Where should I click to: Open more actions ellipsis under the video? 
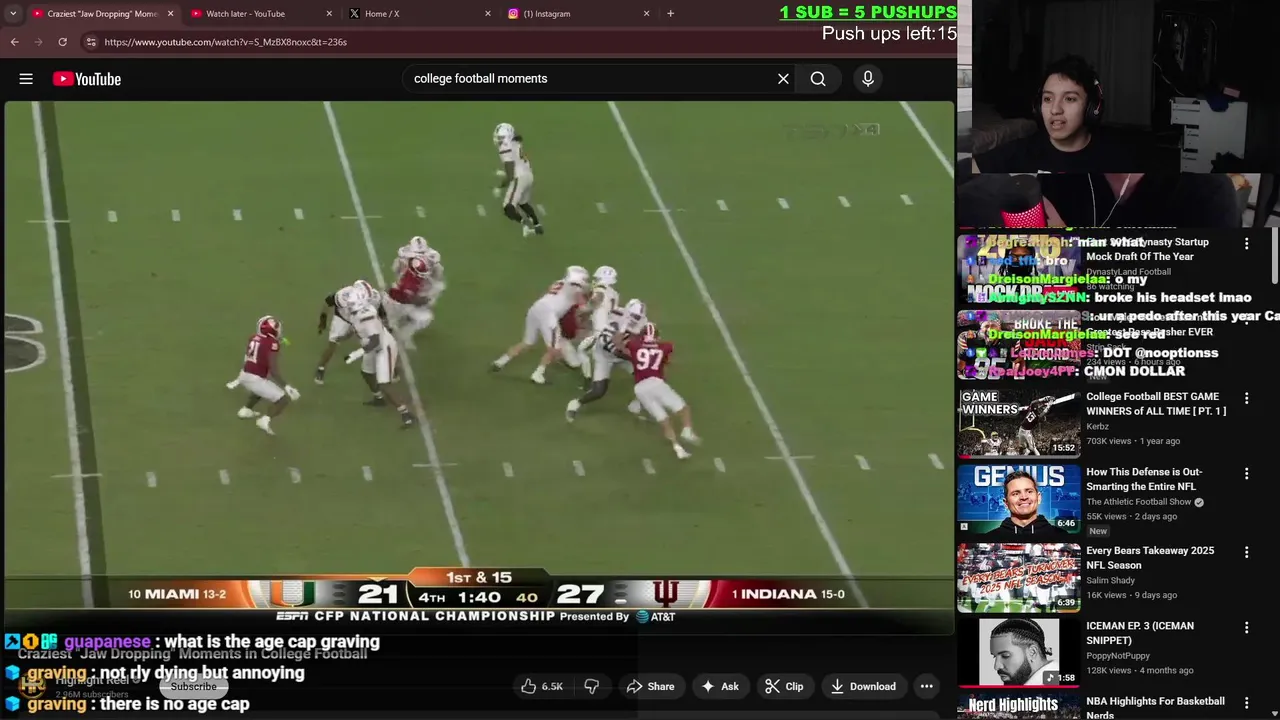[x=927, y=686]
